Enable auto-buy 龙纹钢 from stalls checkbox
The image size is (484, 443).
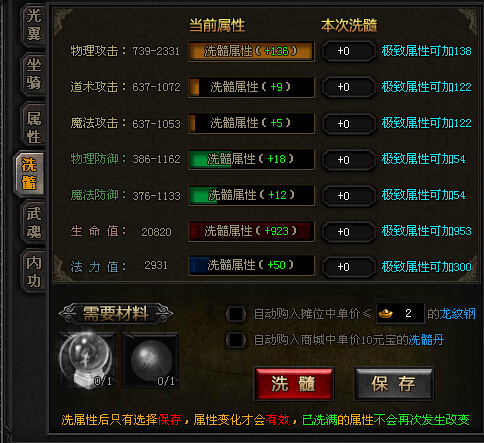(236, 314)
